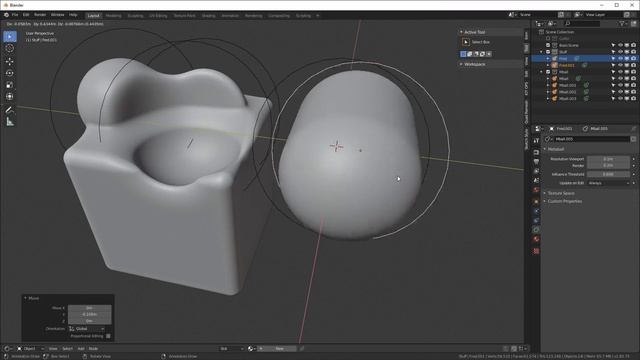640x360 pixels.
Task: Activate the Rotate tool
Action: 10,73
